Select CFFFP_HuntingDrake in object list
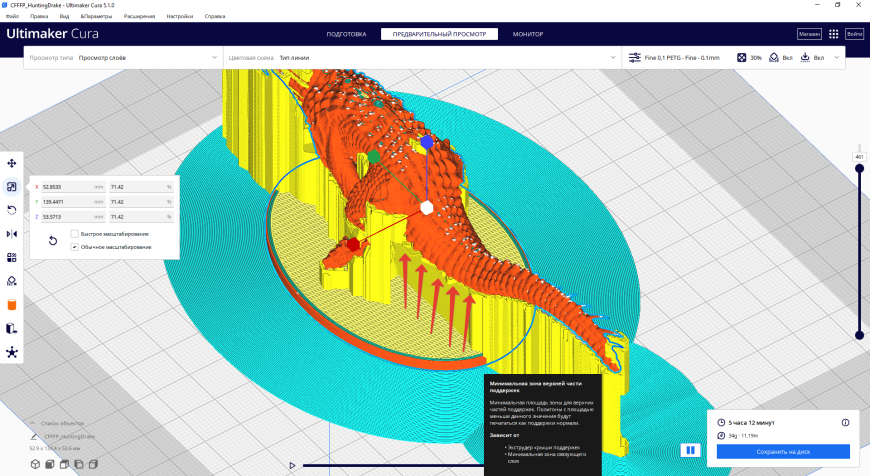The height and width of the screenshot is (476, 870). (x=69, y=437)
